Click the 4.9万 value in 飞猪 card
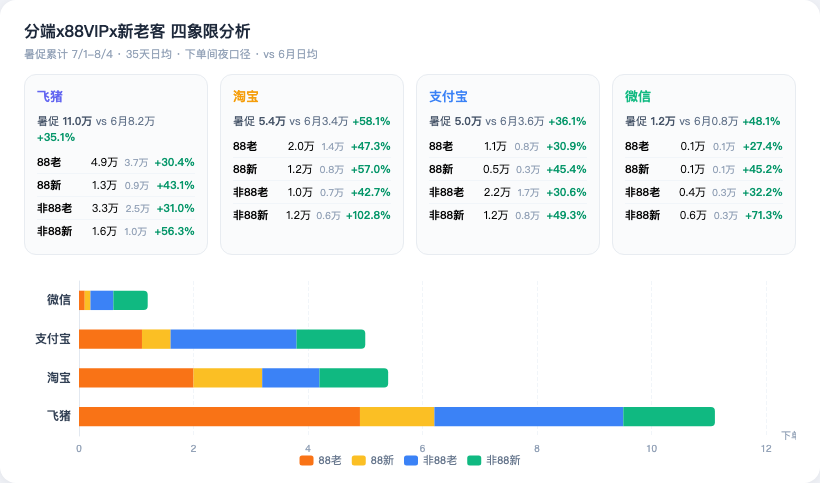This screenshot has height=483, width=820. pyautogui.click(x=104, y=163)
